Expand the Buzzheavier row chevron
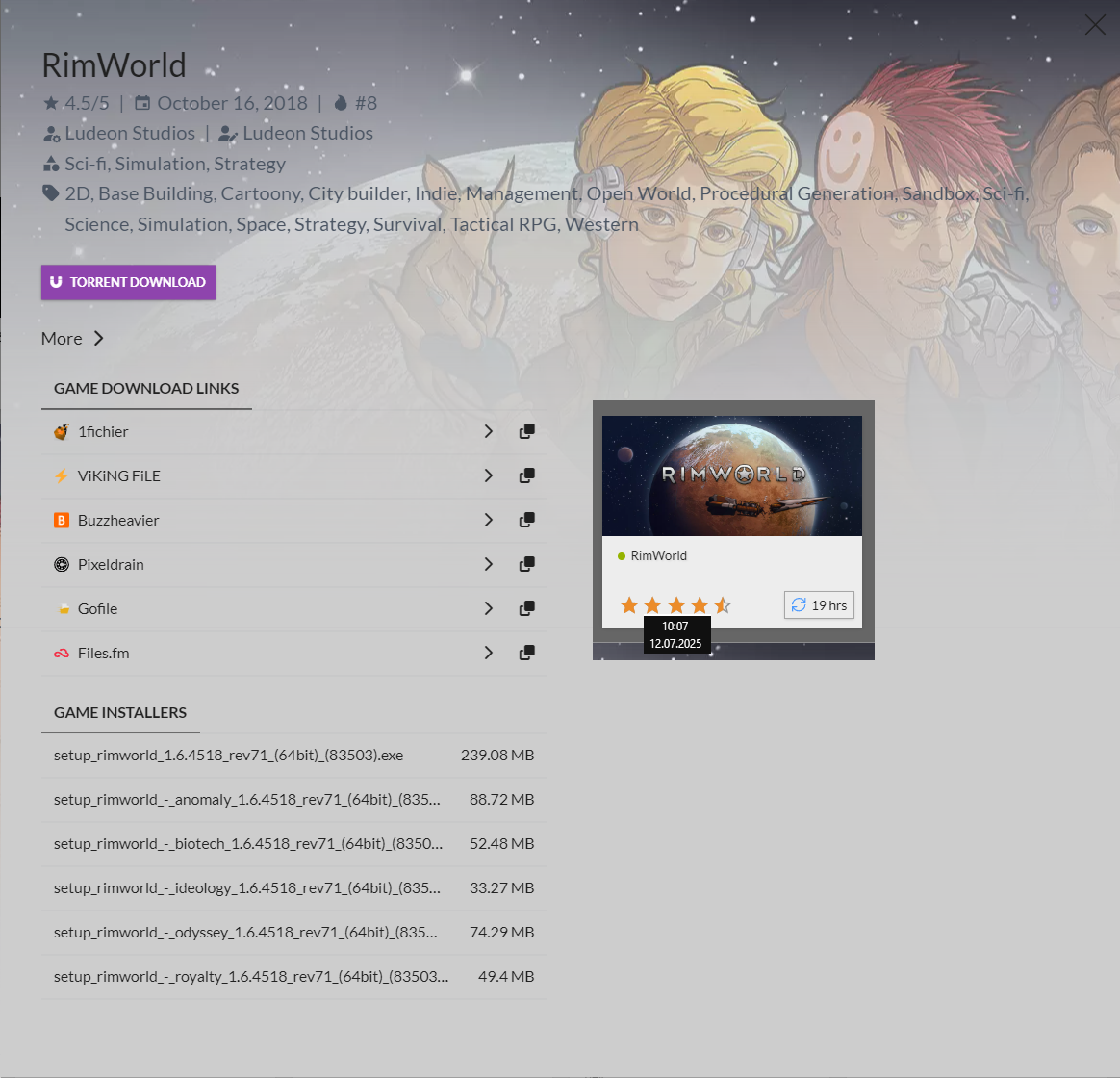This screenshot has width=1120, height=1078. coord(489,520)
